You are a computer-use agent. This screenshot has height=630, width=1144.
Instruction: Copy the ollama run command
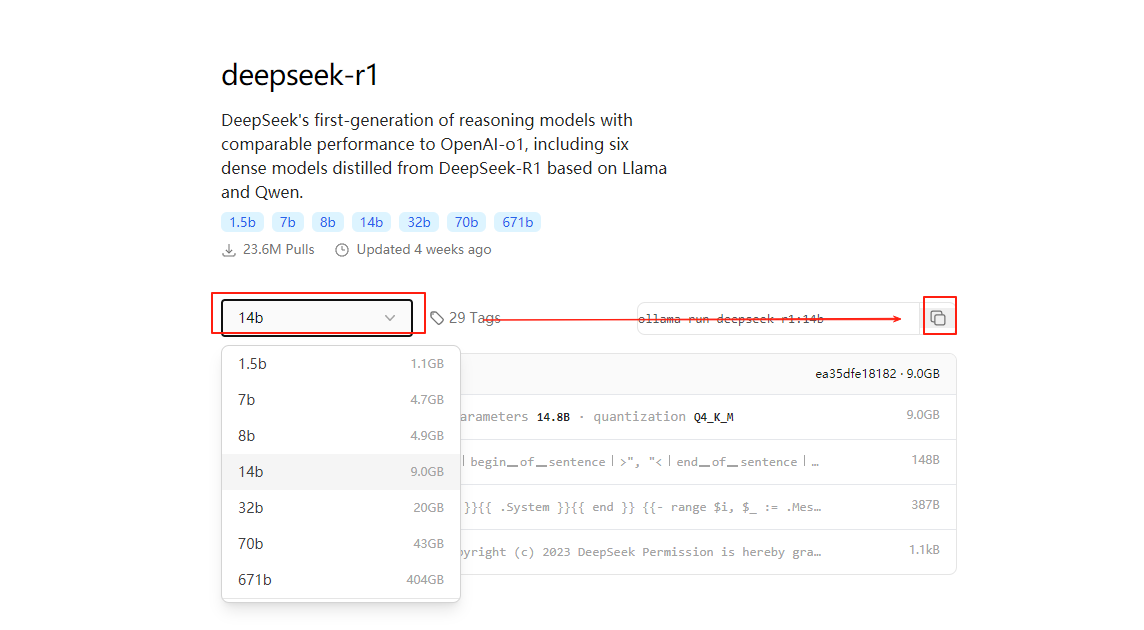(x=938, y=318)
